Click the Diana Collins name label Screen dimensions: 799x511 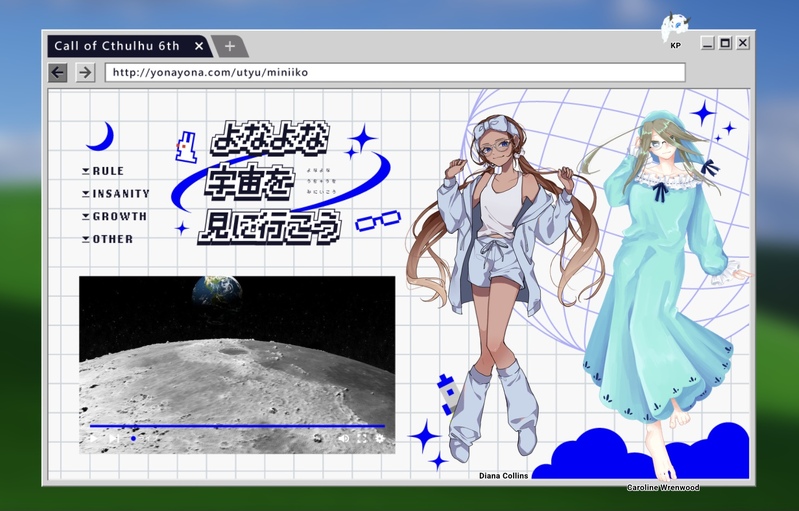[x=503, y=476]
